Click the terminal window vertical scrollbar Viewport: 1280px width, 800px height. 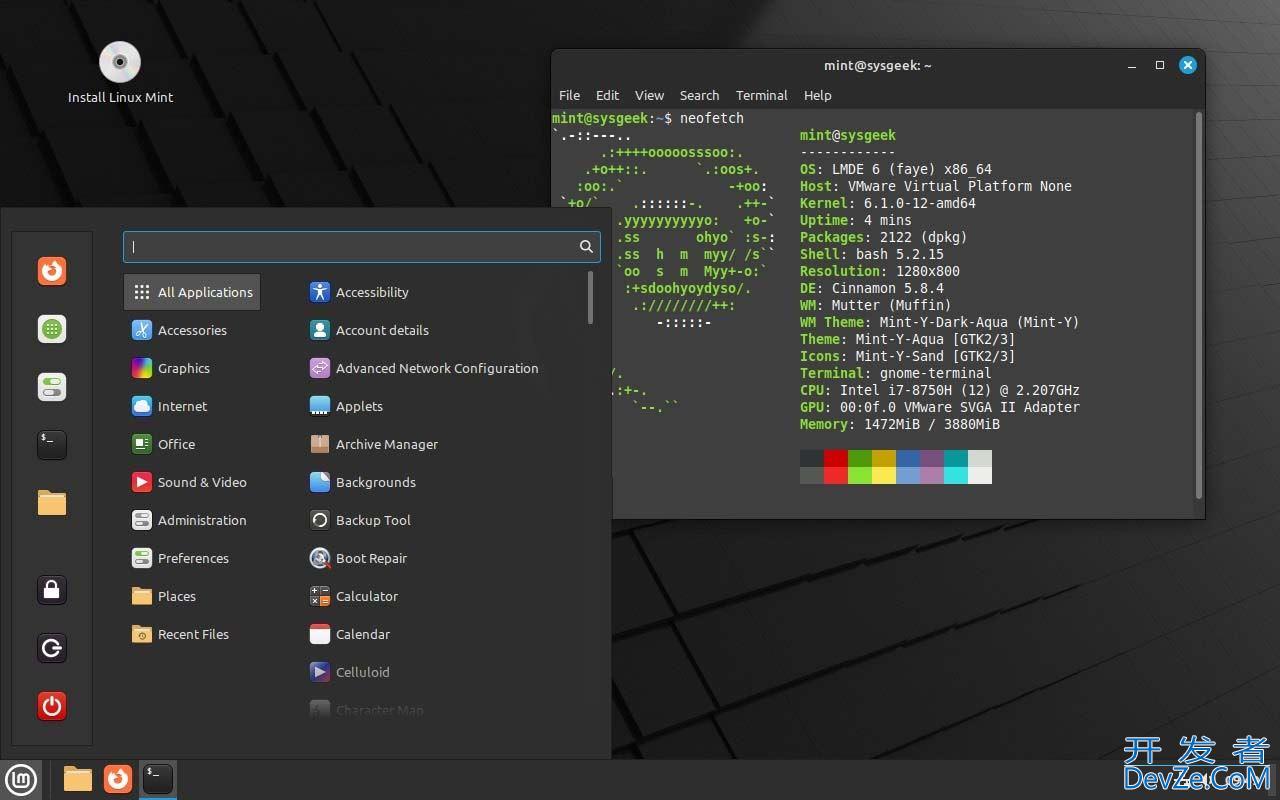(1198, 305)
